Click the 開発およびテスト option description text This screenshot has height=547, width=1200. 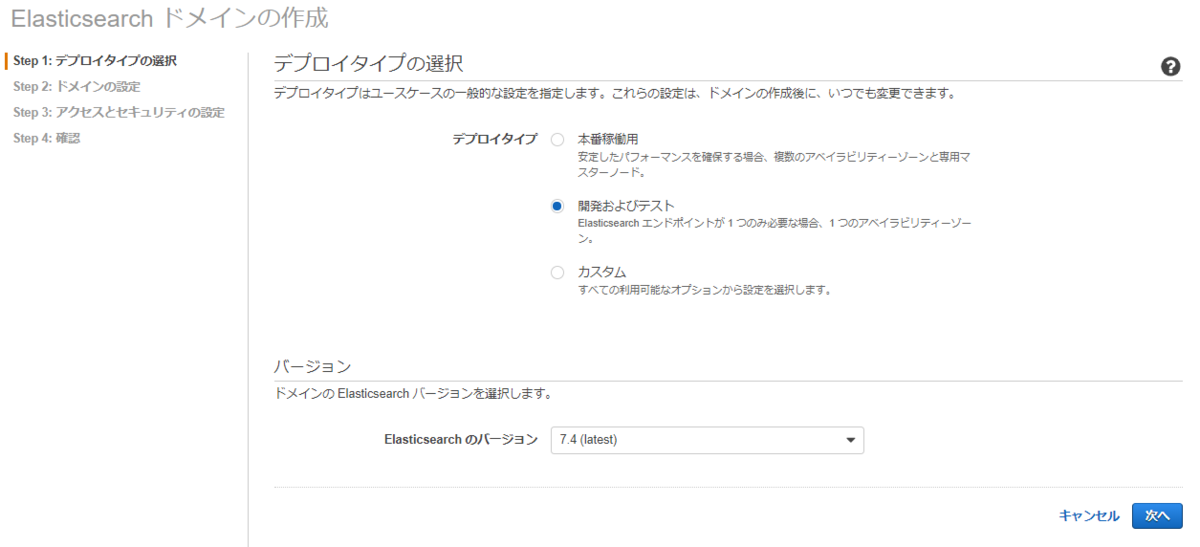(774, 232)
